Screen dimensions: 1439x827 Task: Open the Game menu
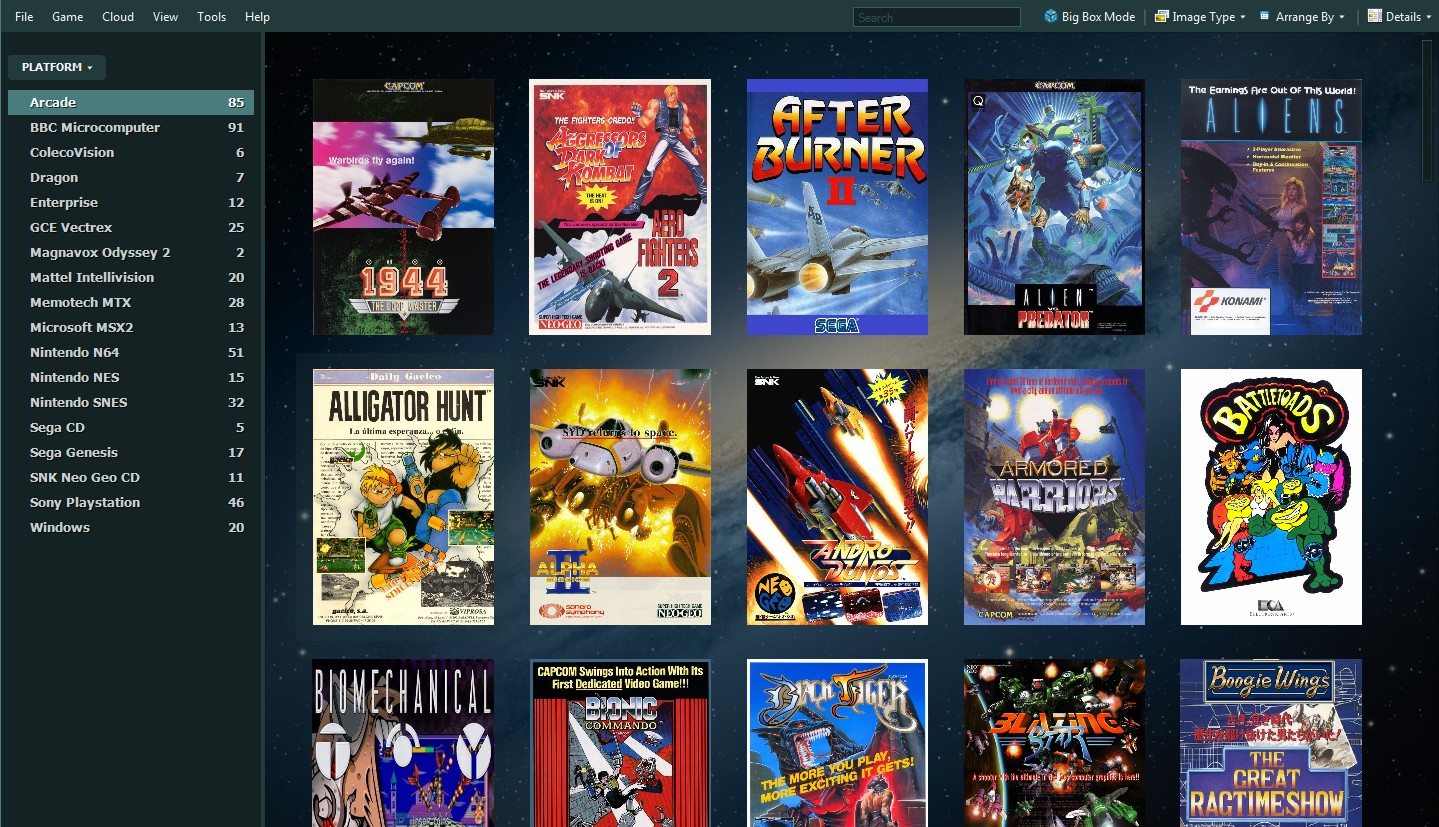(x=68, y=17)
